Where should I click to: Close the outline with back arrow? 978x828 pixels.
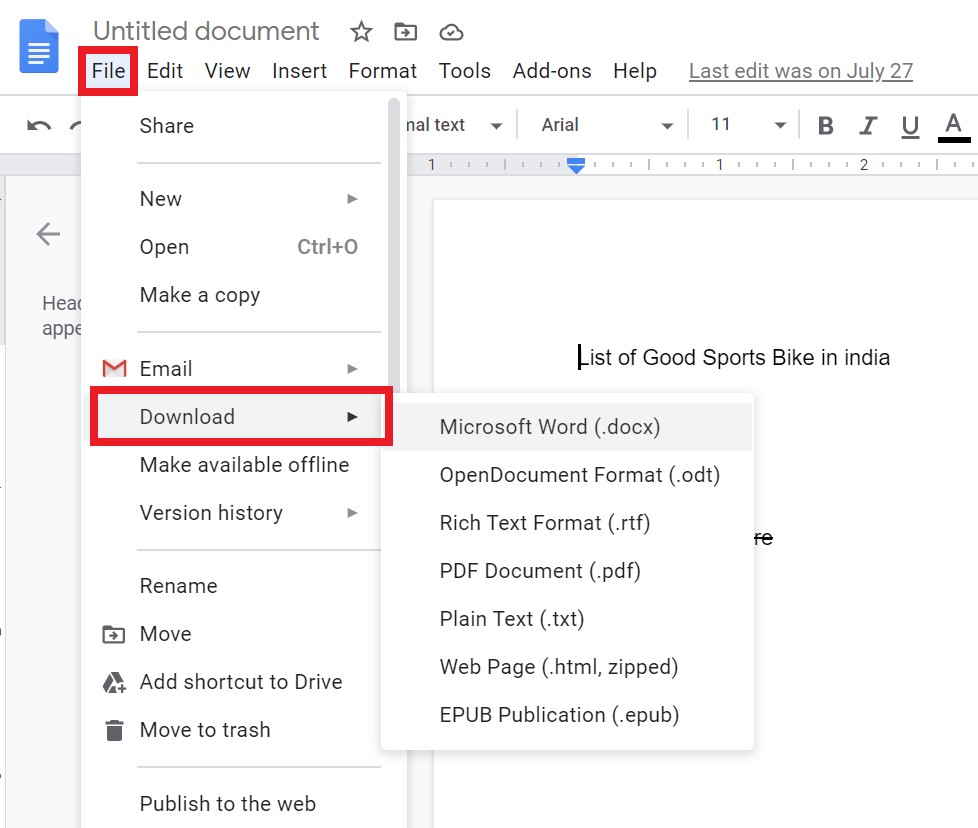tap(48, 234)
